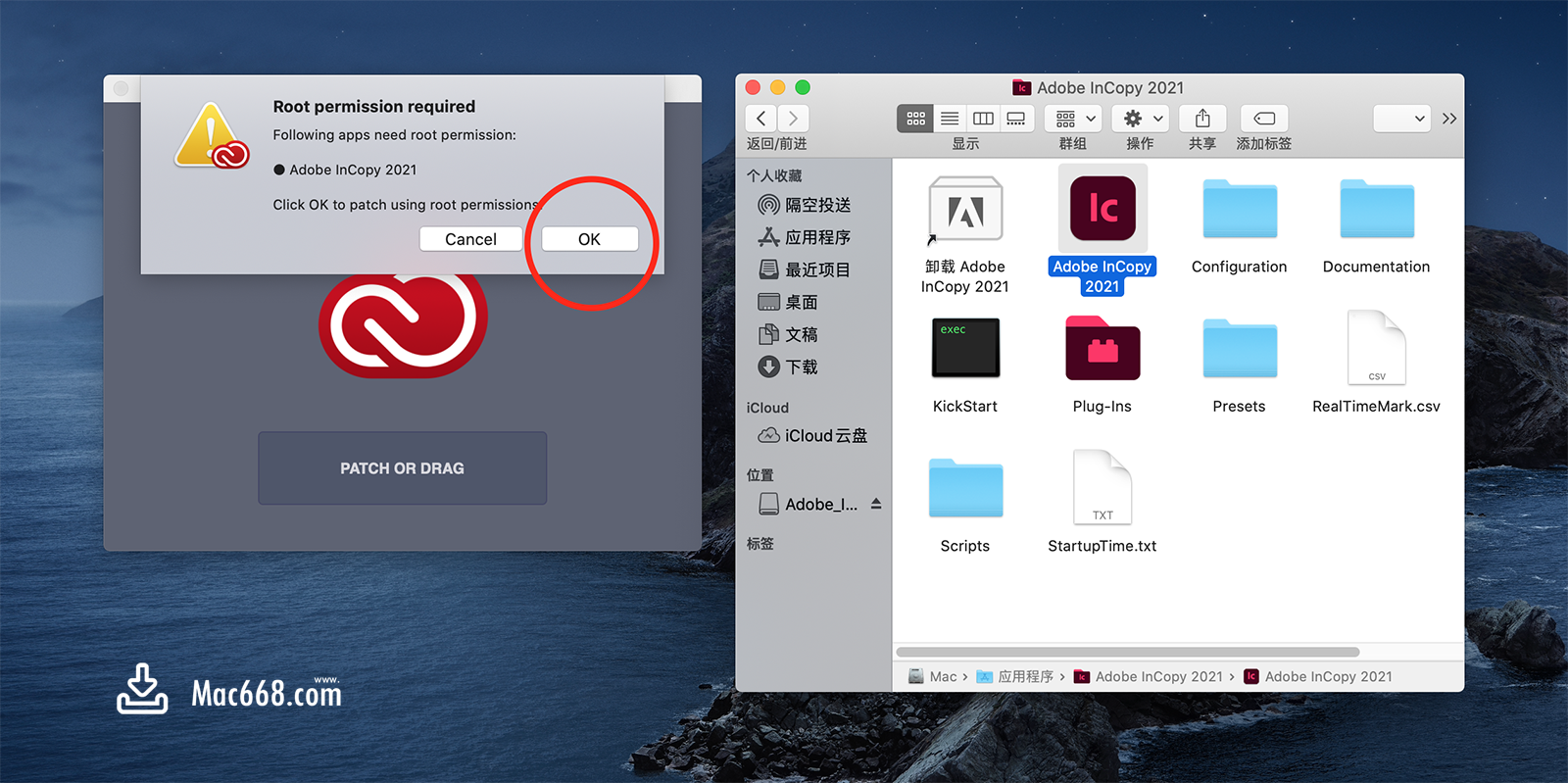The height and width of the screenshot is (783, 1568).
Task: Close the Finder window
Action: [753, 87]
